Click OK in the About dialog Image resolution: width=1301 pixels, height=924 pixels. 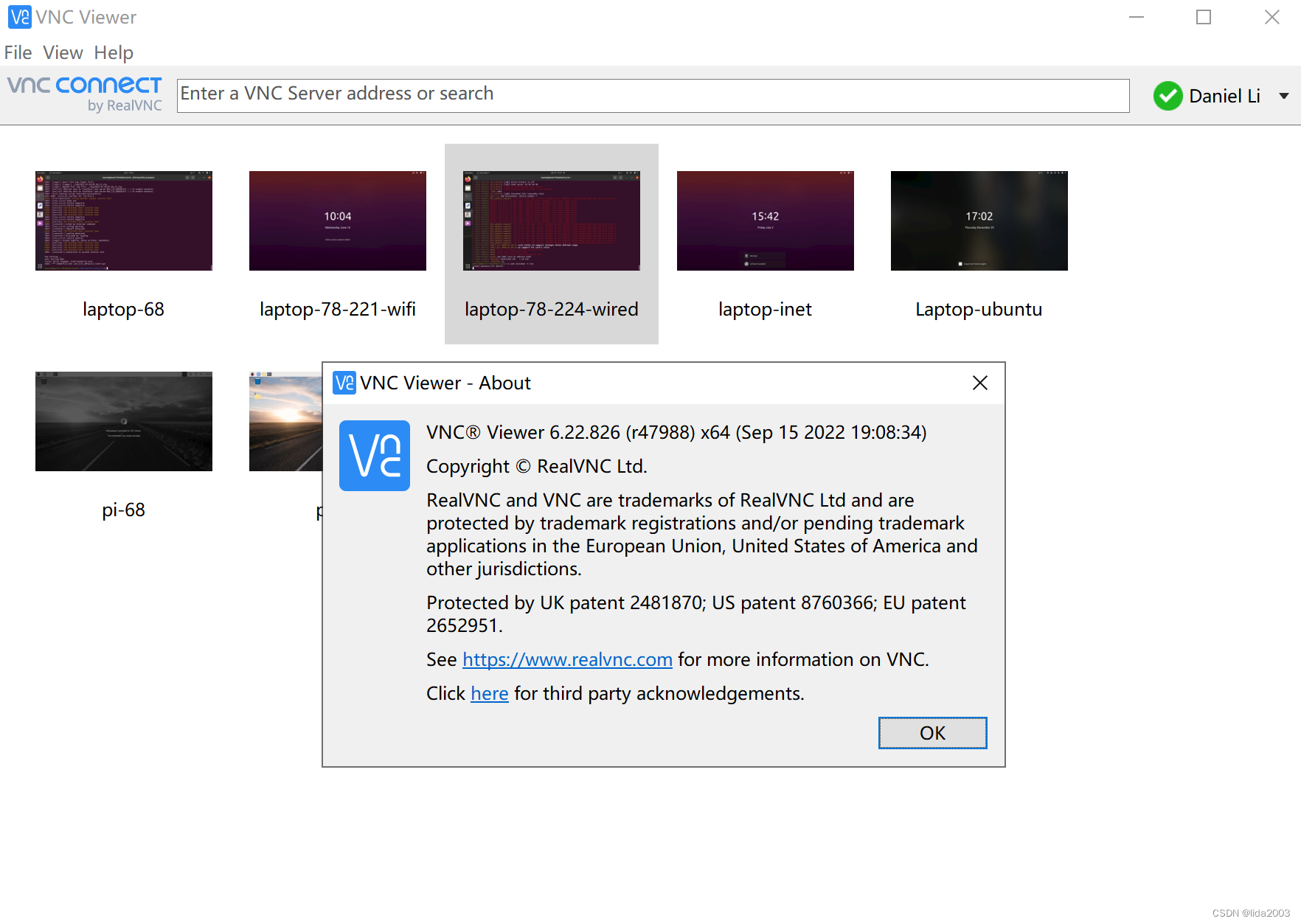(x=932, y=733)
